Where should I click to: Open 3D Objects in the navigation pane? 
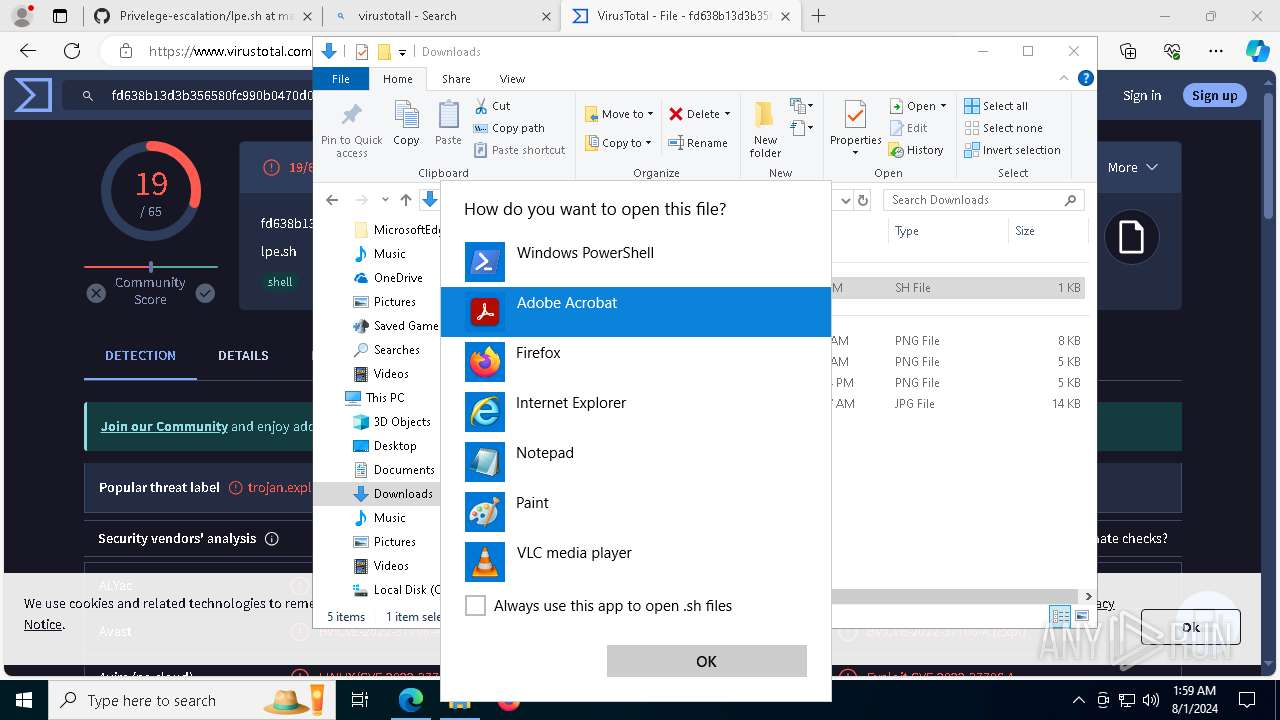[392, 422]
